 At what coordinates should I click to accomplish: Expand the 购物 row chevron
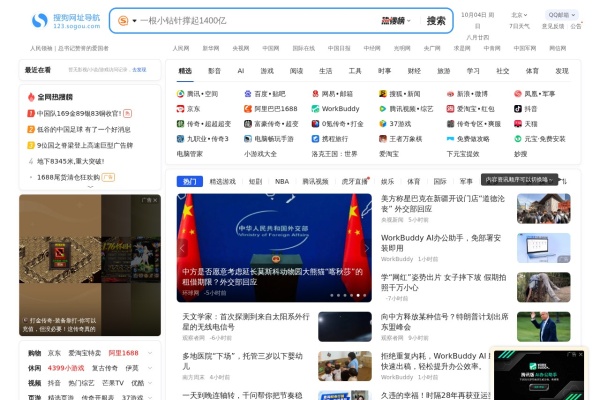(x=150, y=353)
